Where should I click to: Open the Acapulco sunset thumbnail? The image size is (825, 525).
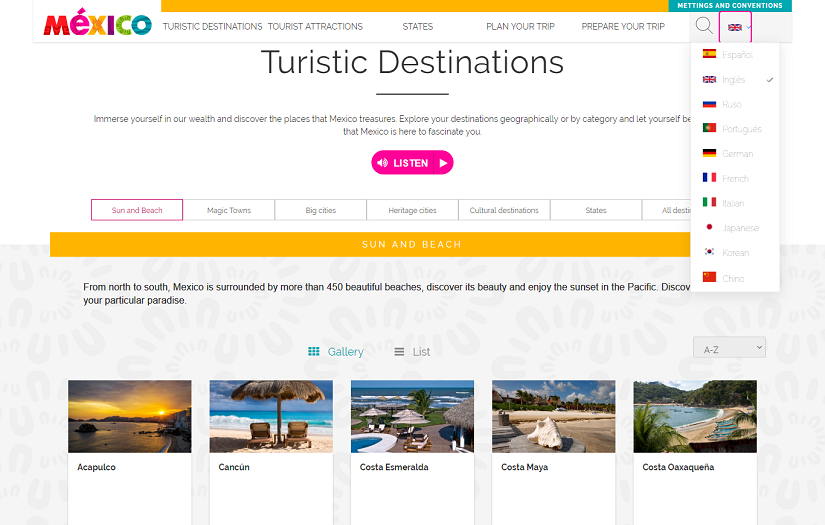[129, 416]
